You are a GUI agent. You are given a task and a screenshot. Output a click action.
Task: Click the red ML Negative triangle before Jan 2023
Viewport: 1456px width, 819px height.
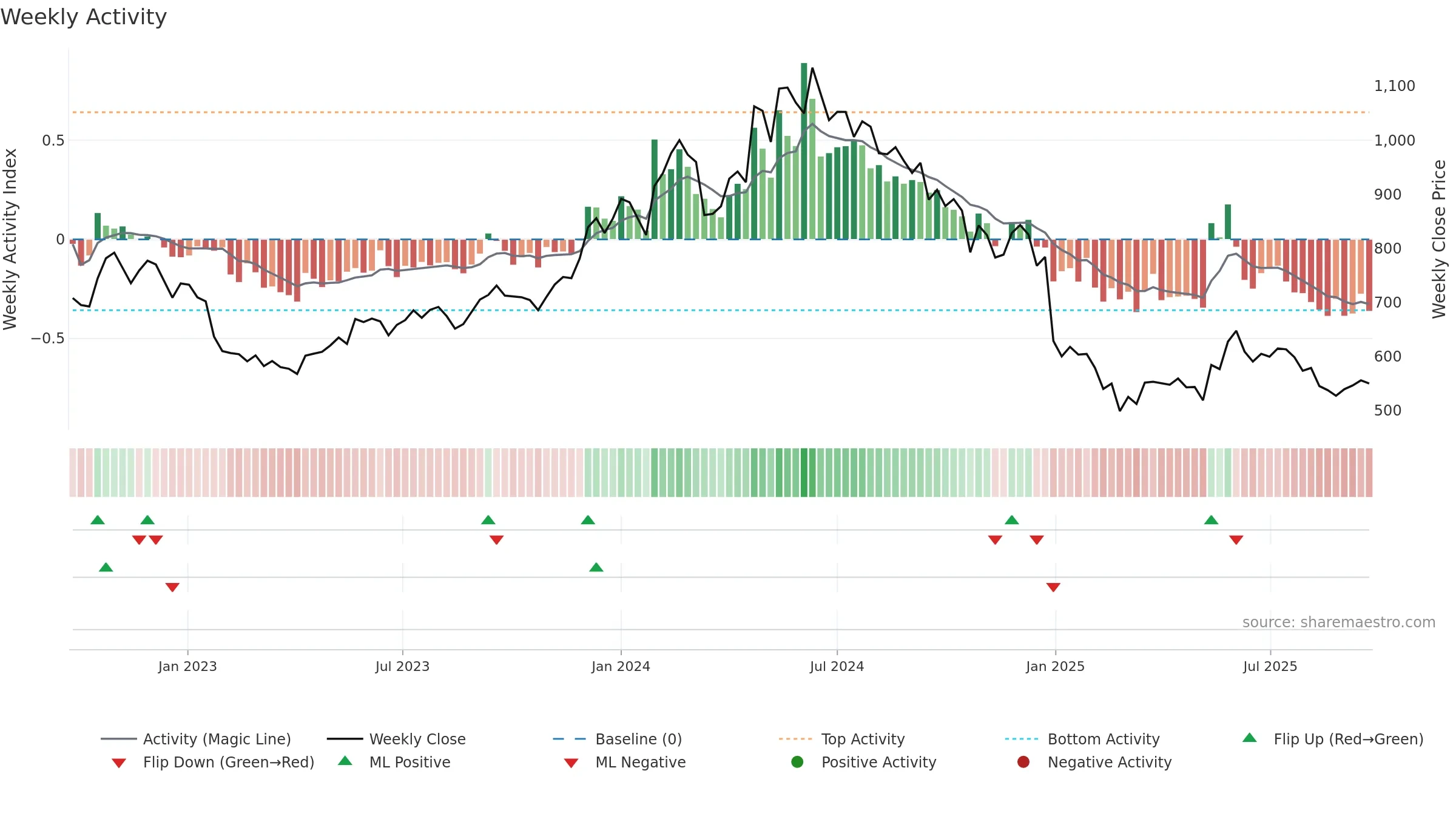[x=172, y=587]
